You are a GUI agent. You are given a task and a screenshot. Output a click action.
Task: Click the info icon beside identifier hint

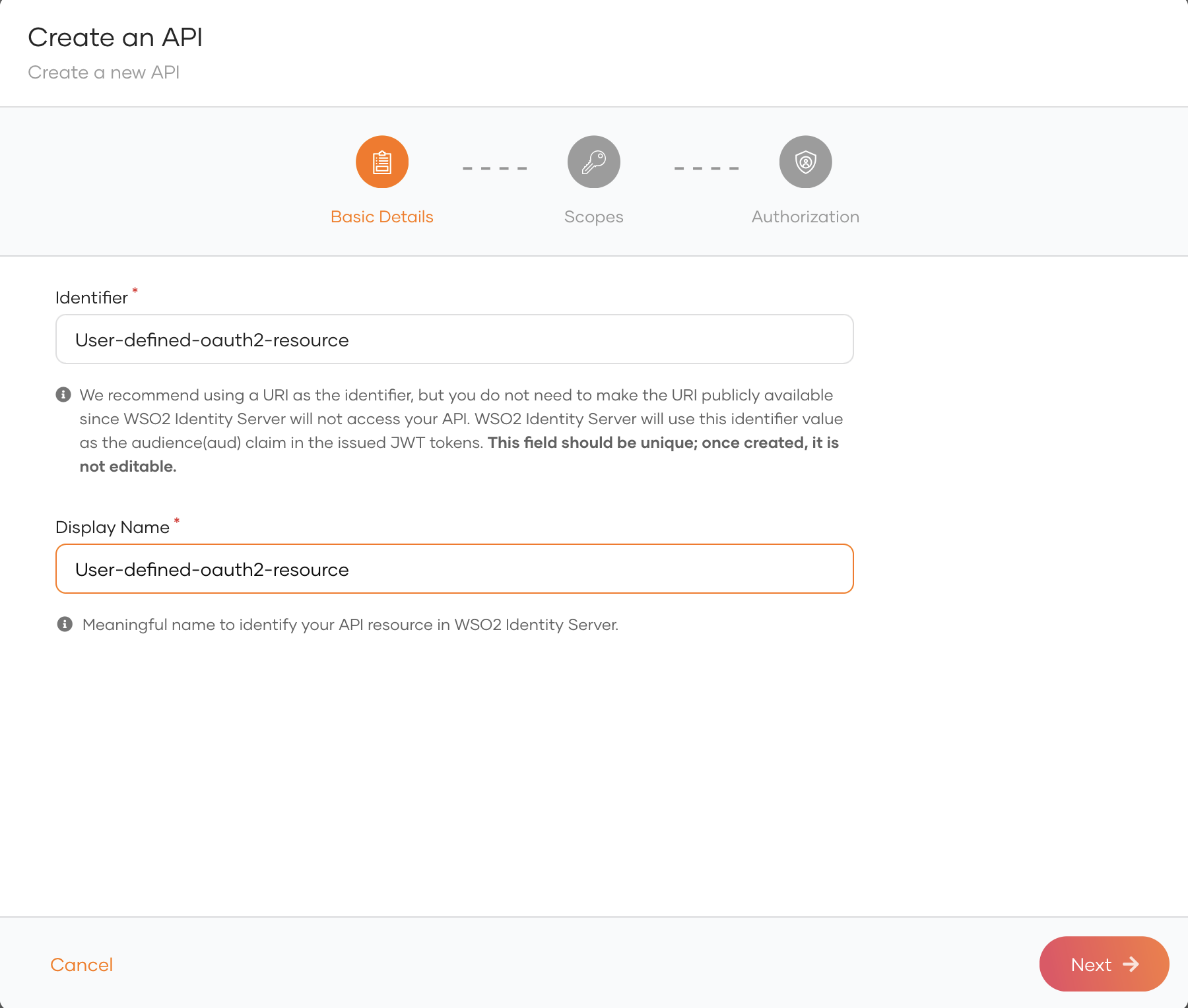click(x=63, y=394)
